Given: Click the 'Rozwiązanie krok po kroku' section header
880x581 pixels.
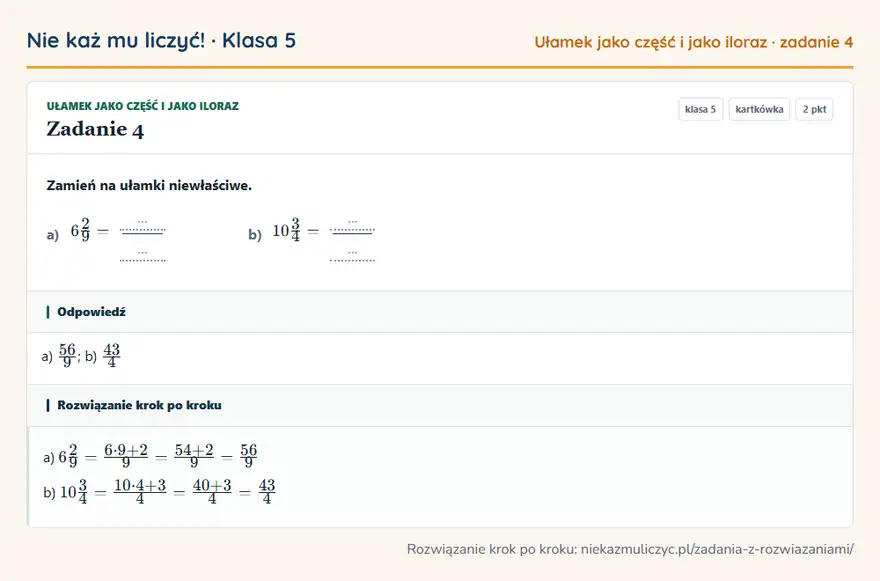Looking at the screenshot, I should (139, 405).
